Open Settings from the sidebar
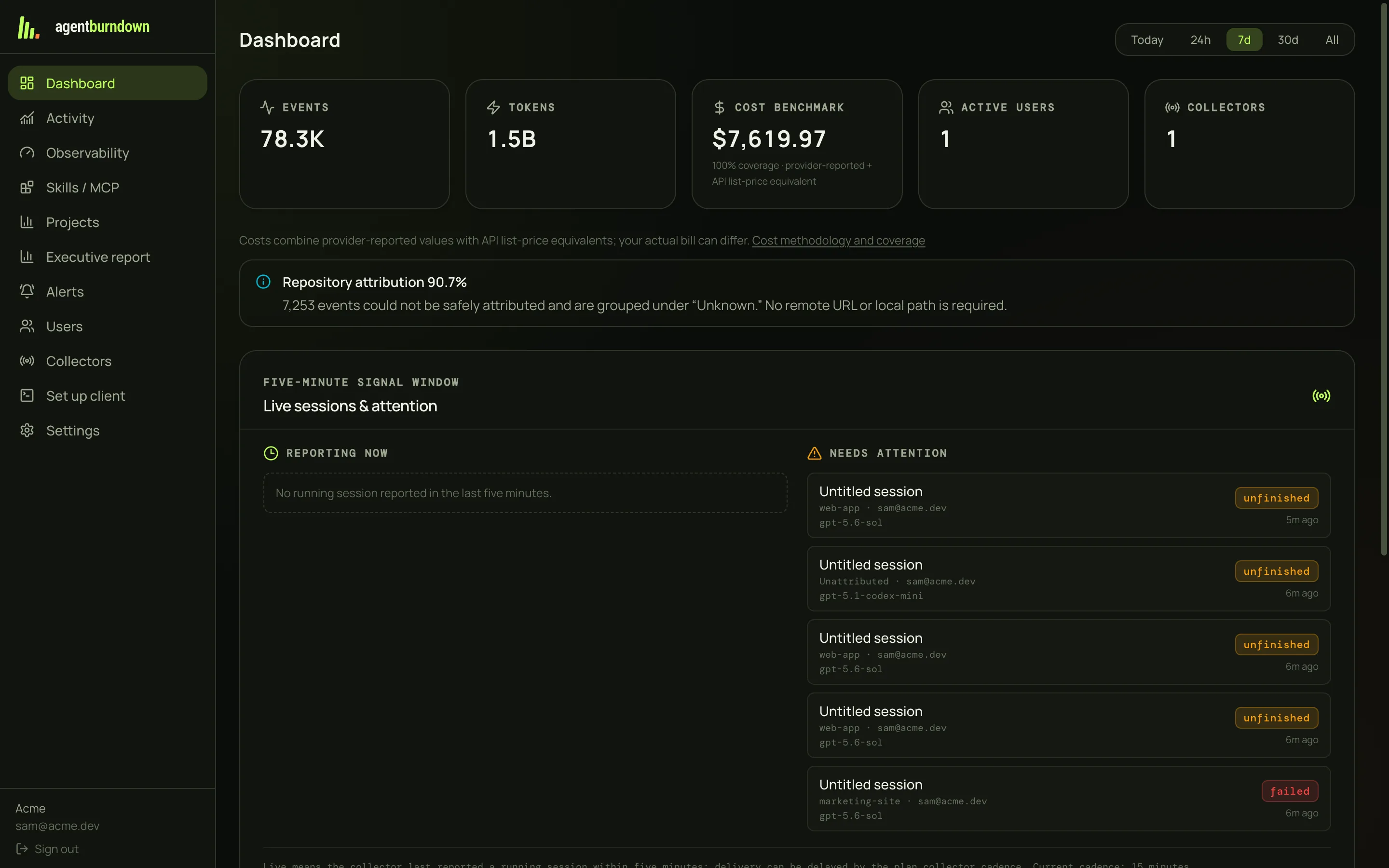The height and width of the screenshot is (868, 1389). pyautogui.click(x=108, y=431)
